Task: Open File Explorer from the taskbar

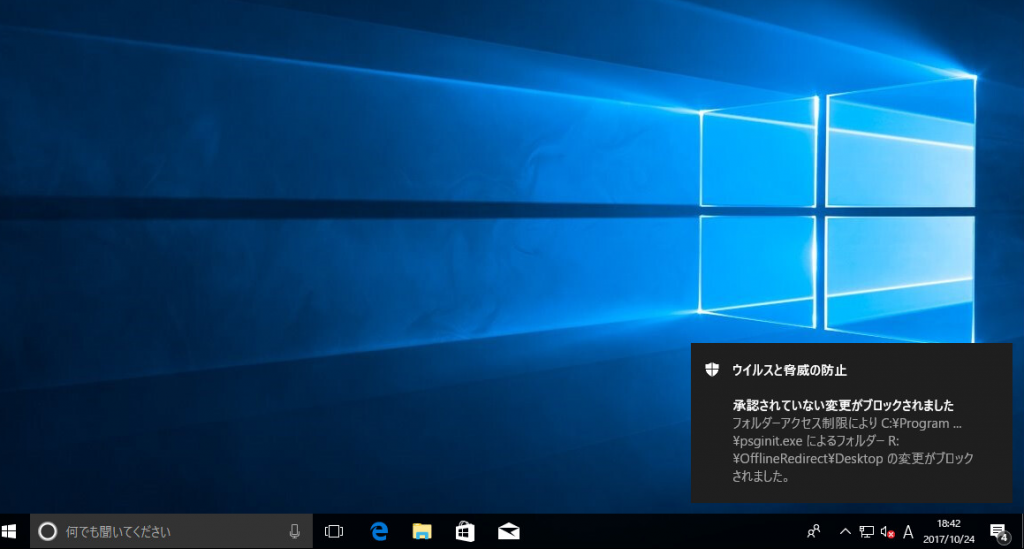Action: [422, 531]
